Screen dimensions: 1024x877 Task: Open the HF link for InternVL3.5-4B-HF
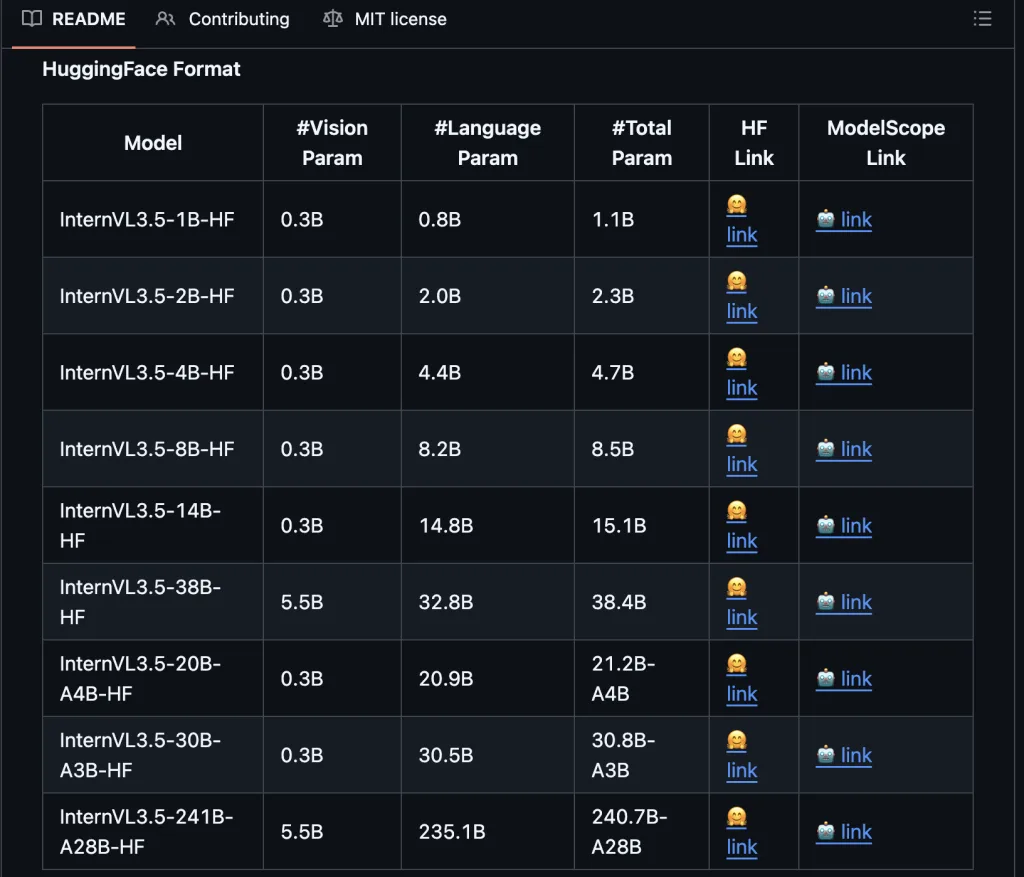[742, 387]
